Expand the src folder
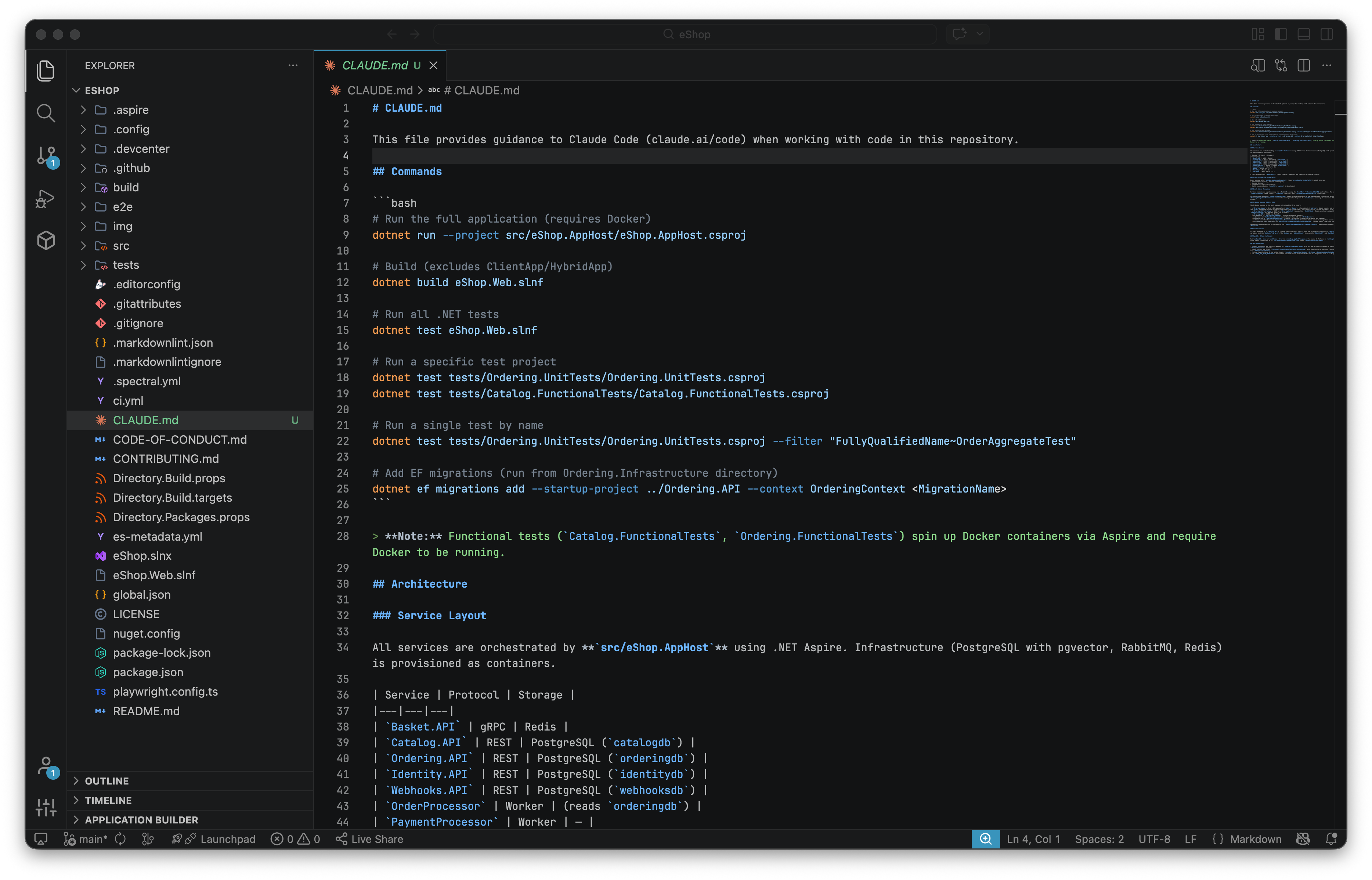Screen dimensions: 1372x880 coord(122,246)
